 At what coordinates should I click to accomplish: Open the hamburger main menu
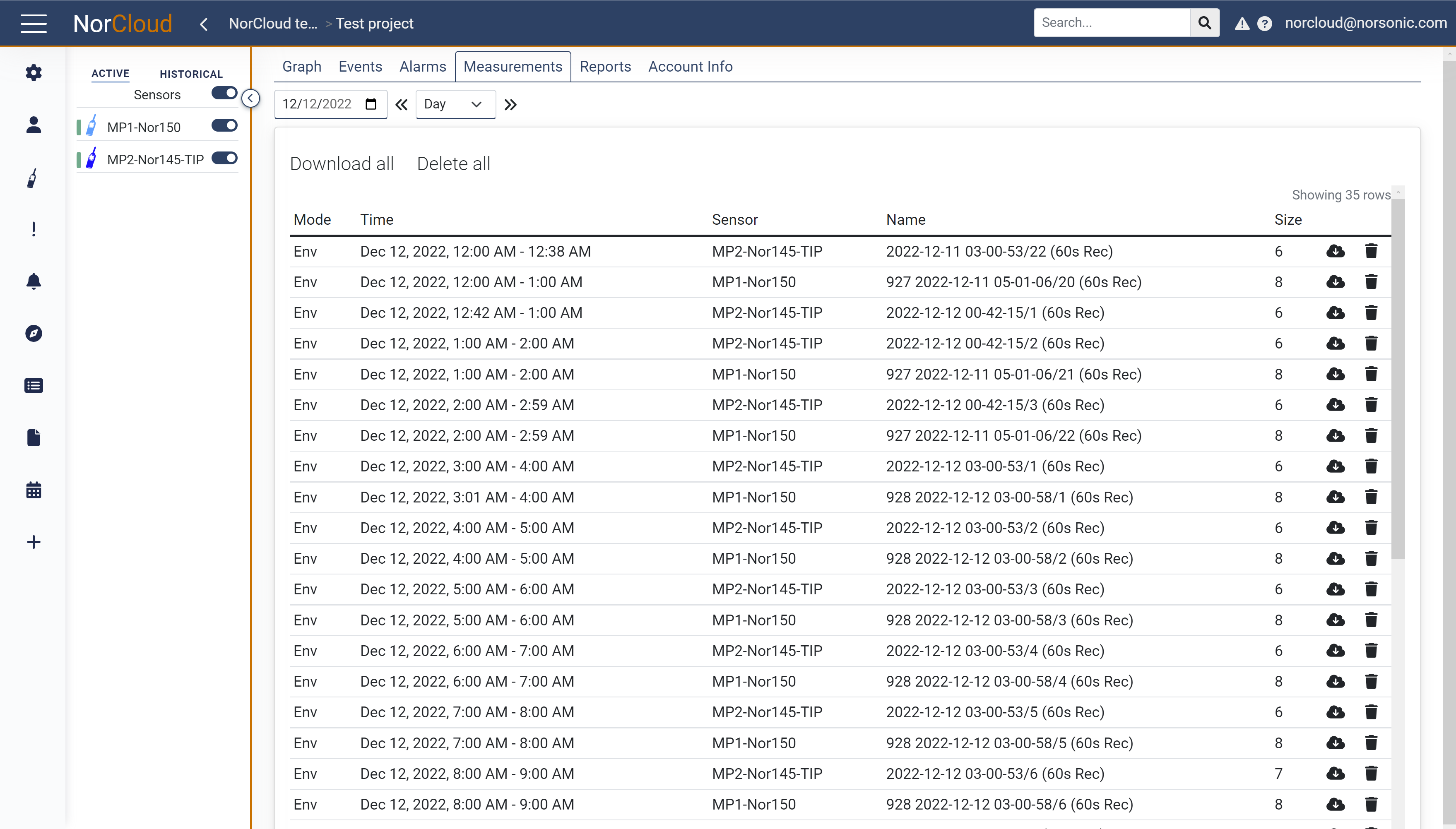click(34, 23)
